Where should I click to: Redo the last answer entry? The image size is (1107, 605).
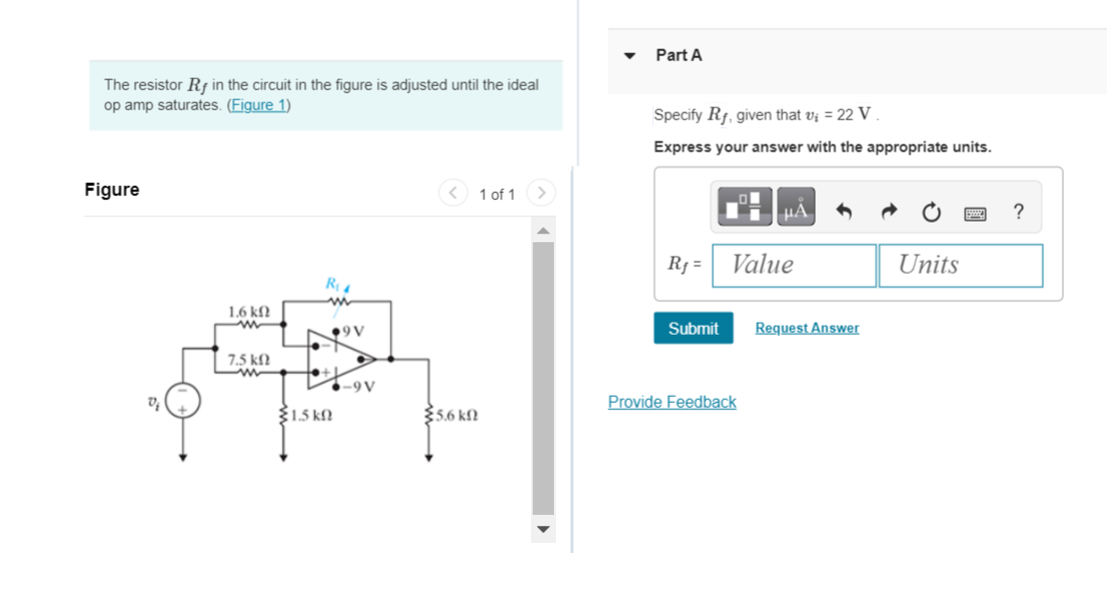888,211
